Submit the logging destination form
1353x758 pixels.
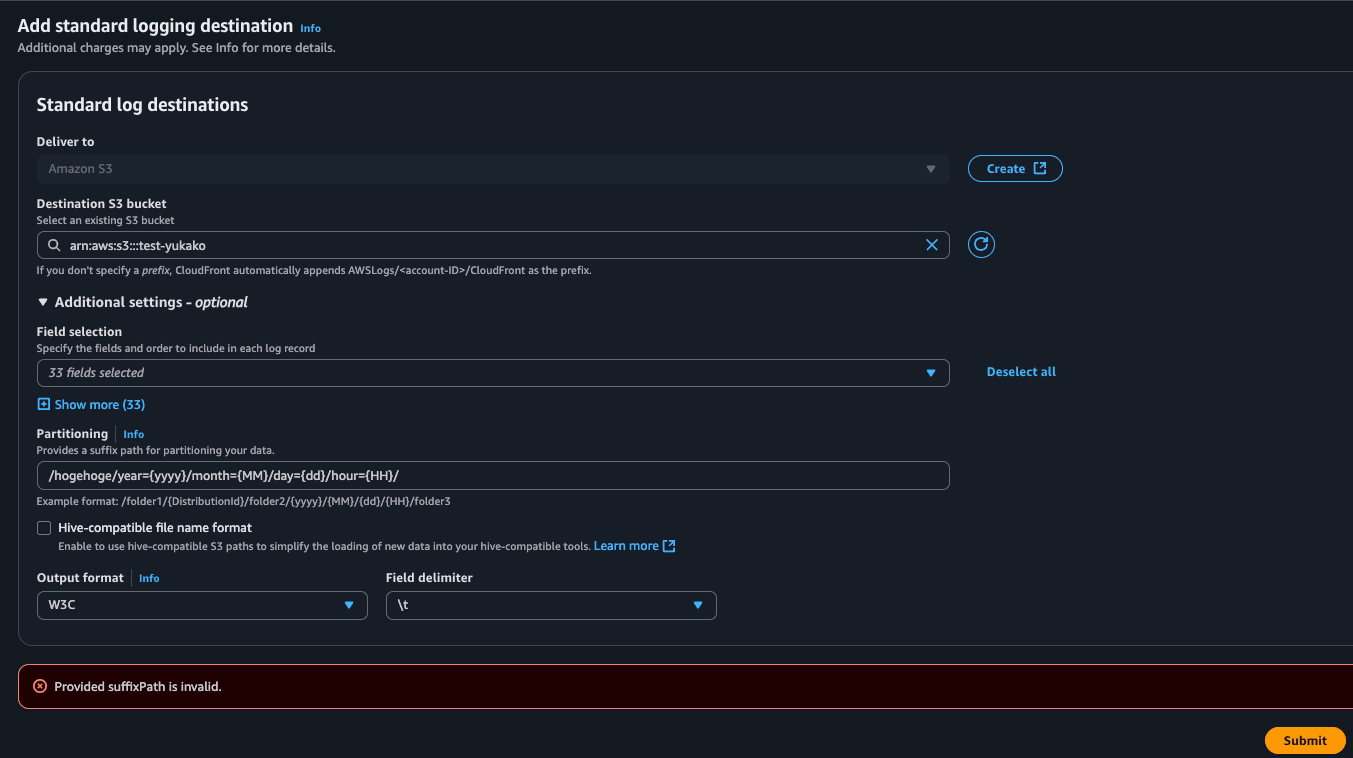(x=1305, y=740)
